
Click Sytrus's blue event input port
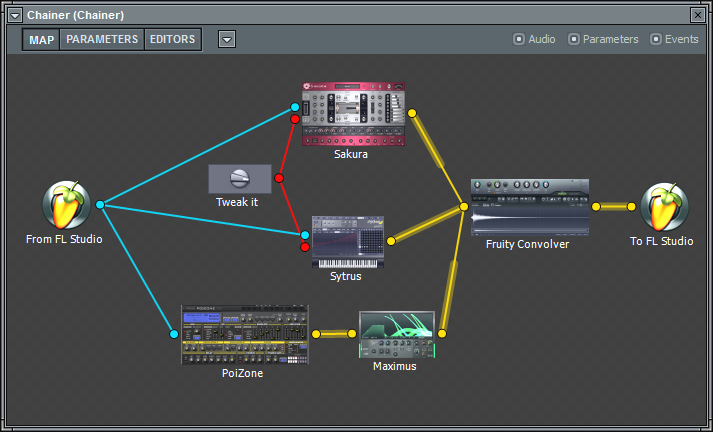(x=305, y=235)
